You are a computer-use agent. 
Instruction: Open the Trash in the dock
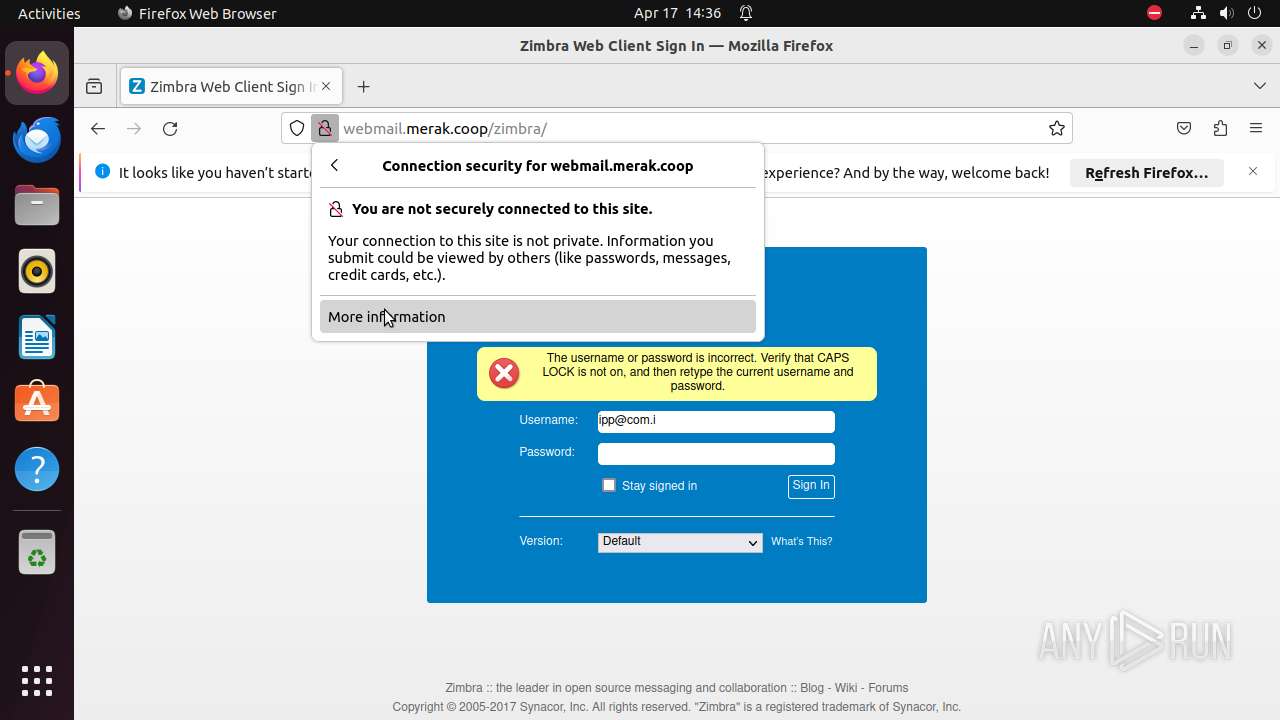coord(37,552)
